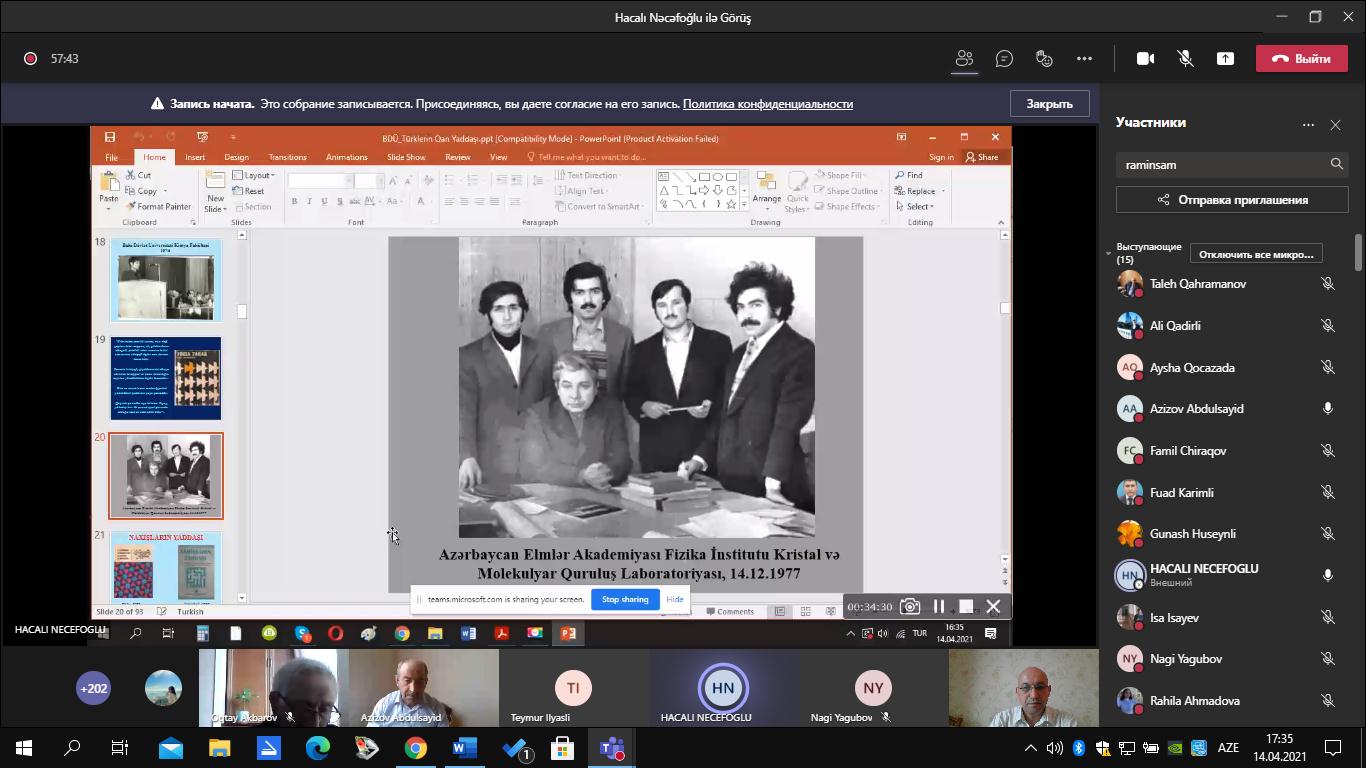Image resolution: width=1366 pixels, height=768 pixels.
Task: Expand the +202 more participants bubble
Action: click(x=94, y=688)
